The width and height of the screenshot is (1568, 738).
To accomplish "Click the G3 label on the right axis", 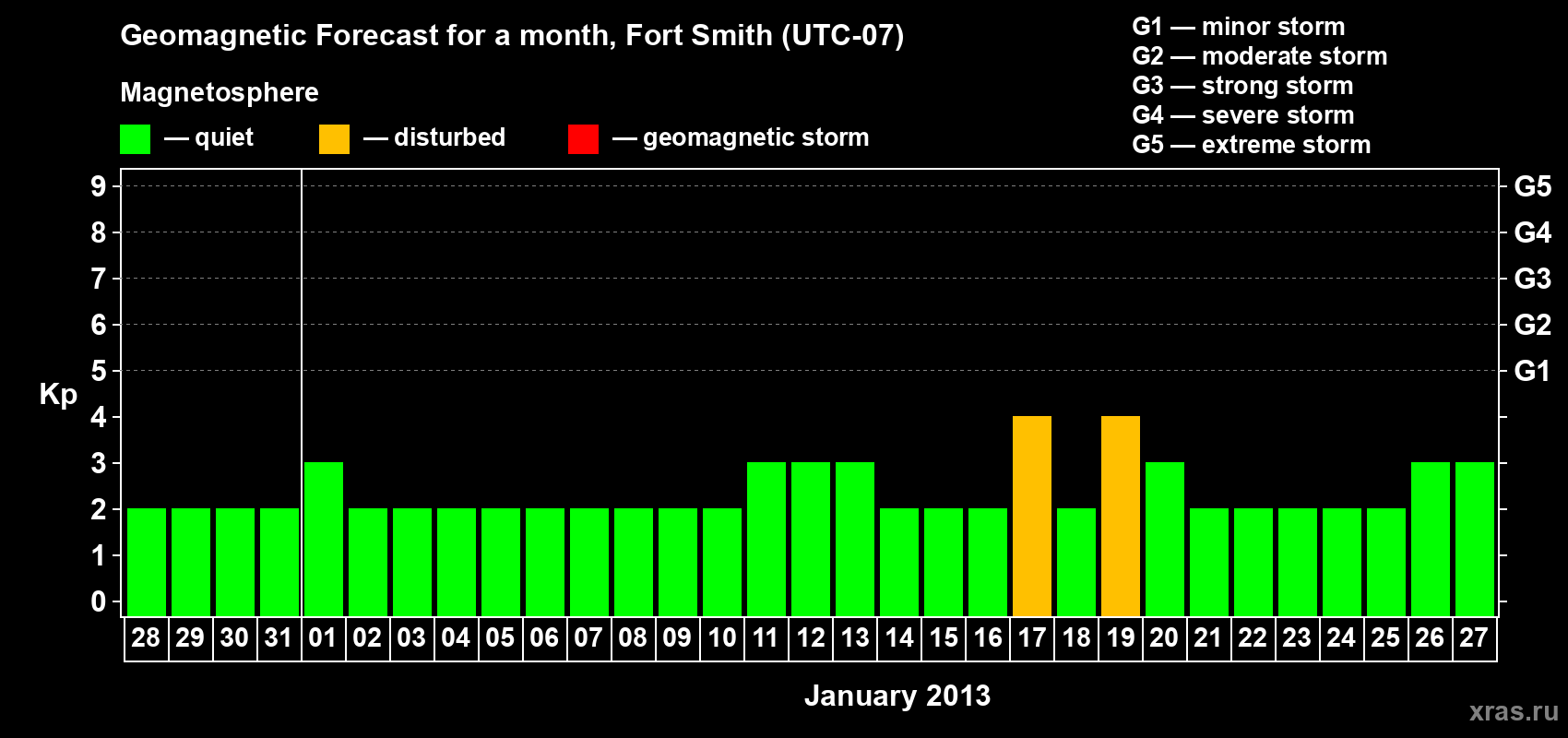I will pos(1533,279).
